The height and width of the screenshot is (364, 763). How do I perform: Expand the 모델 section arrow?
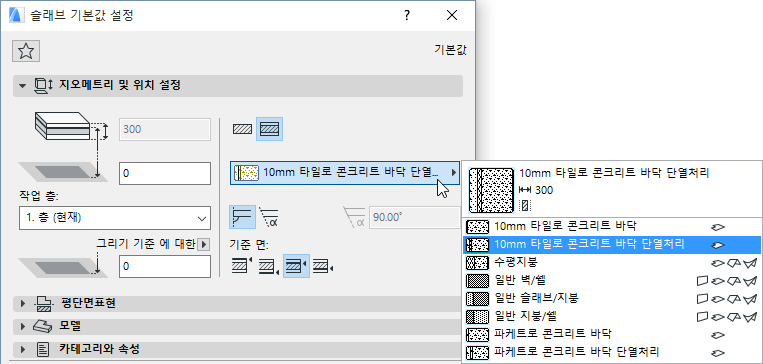22,327
